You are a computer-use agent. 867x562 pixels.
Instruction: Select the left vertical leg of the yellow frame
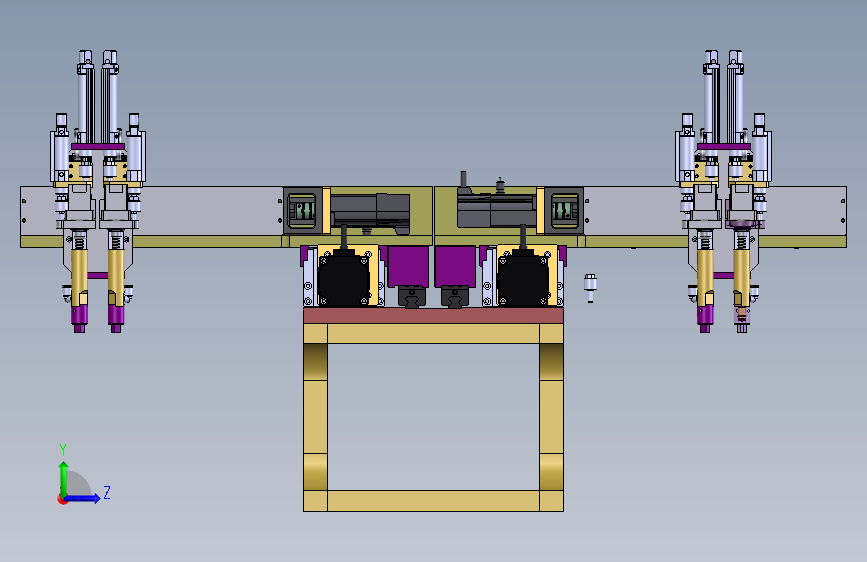click(315, 417)
